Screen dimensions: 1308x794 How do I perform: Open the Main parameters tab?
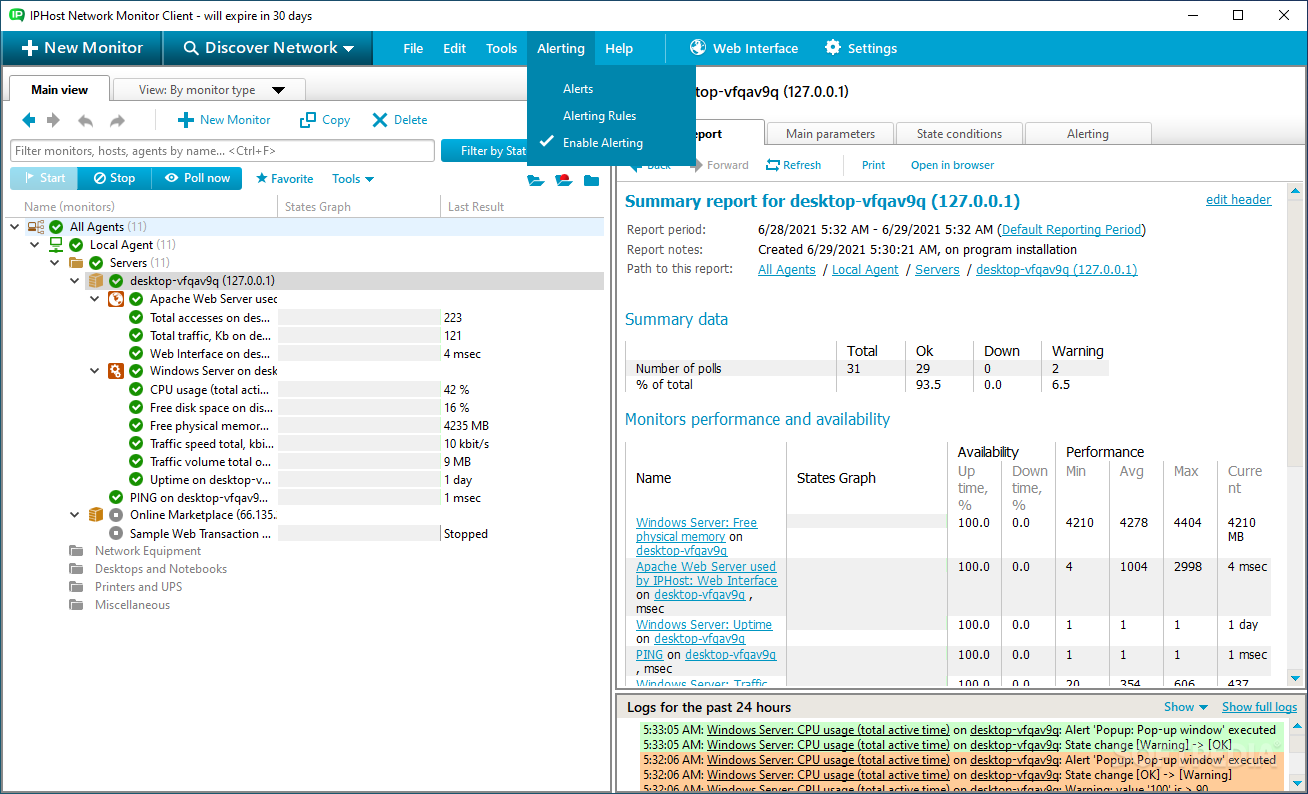coord(830,134)
